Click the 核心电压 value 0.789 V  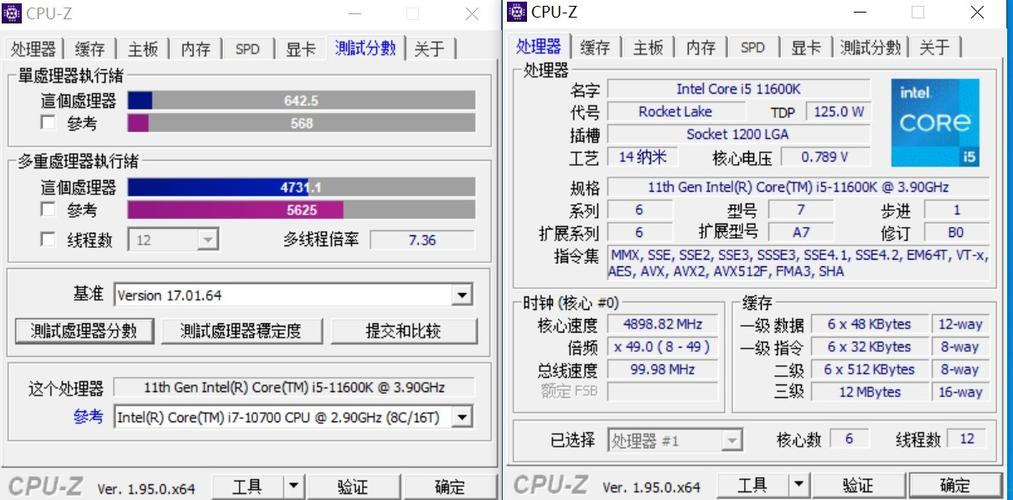point(825,157)
